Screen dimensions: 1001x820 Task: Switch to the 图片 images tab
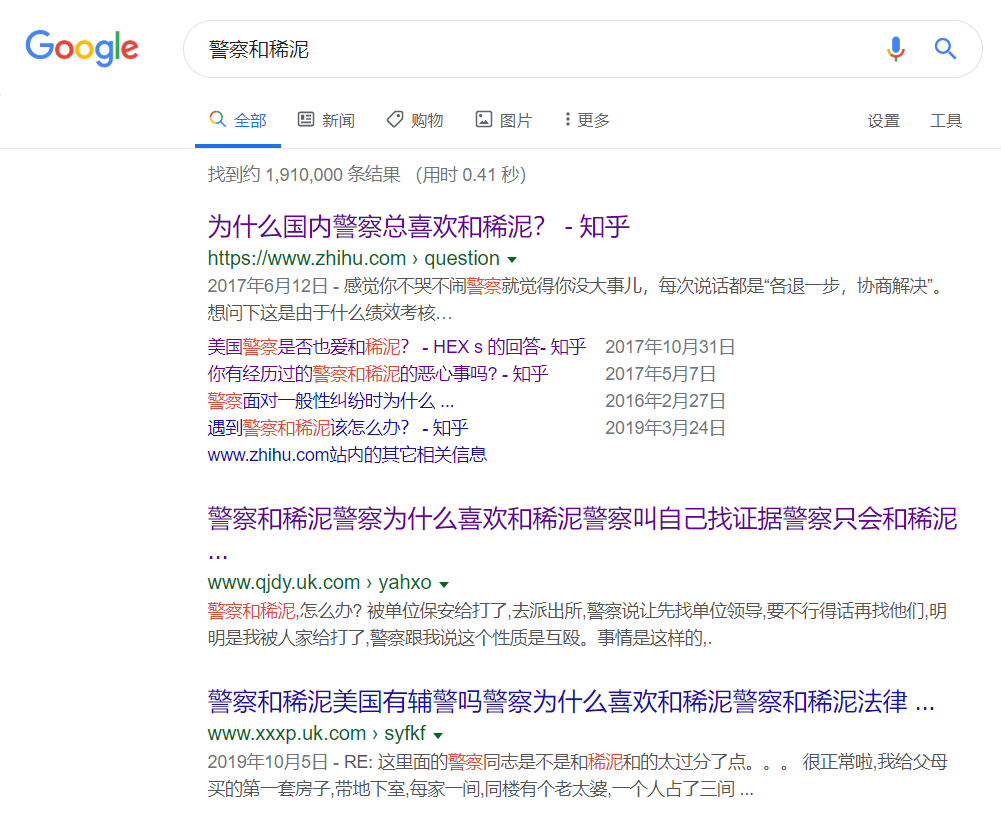(x=504, y=120)
